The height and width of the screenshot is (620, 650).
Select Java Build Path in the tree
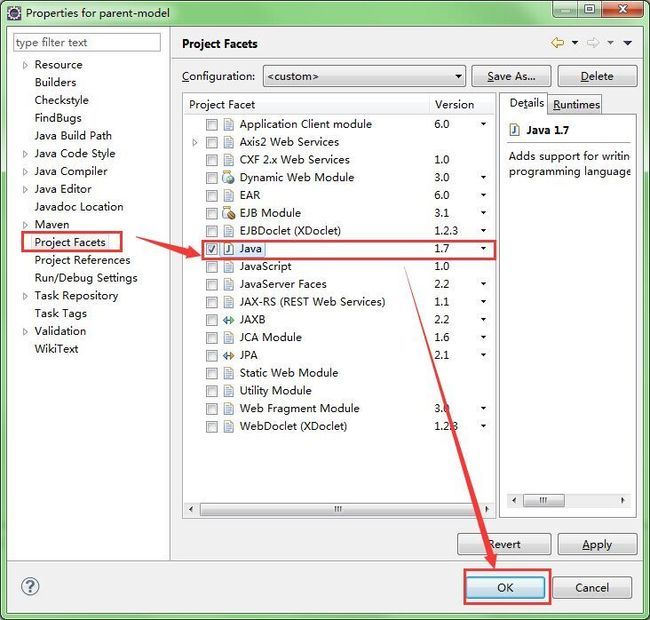(73, 136)
